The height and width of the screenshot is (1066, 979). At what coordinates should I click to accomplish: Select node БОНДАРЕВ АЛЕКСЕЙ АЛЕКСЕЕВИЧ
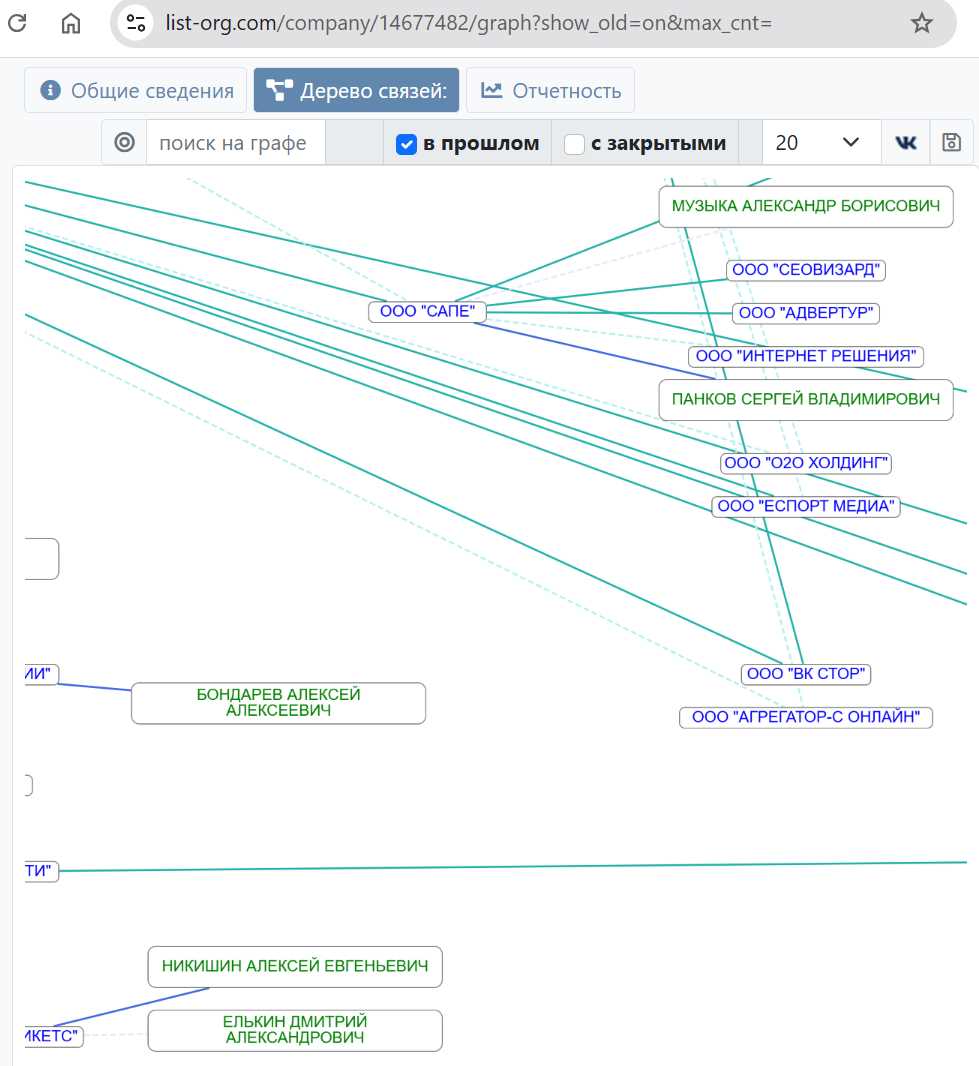click(278, 703)
